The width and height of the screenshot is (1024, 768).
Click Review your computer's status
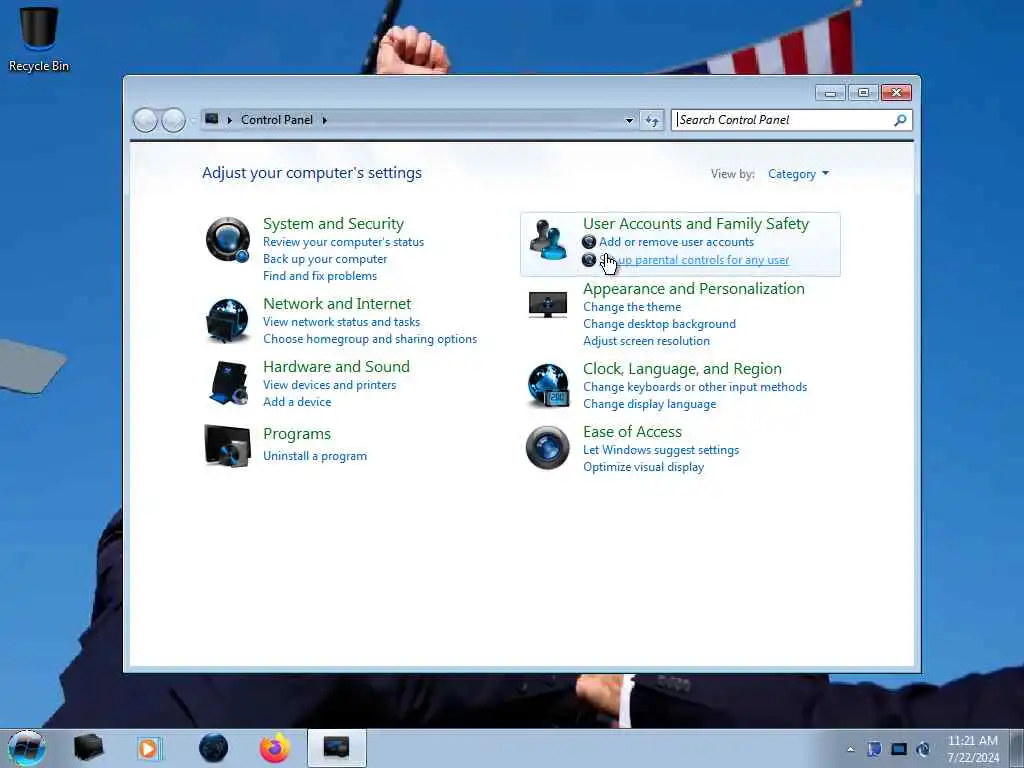coord(344,242)
